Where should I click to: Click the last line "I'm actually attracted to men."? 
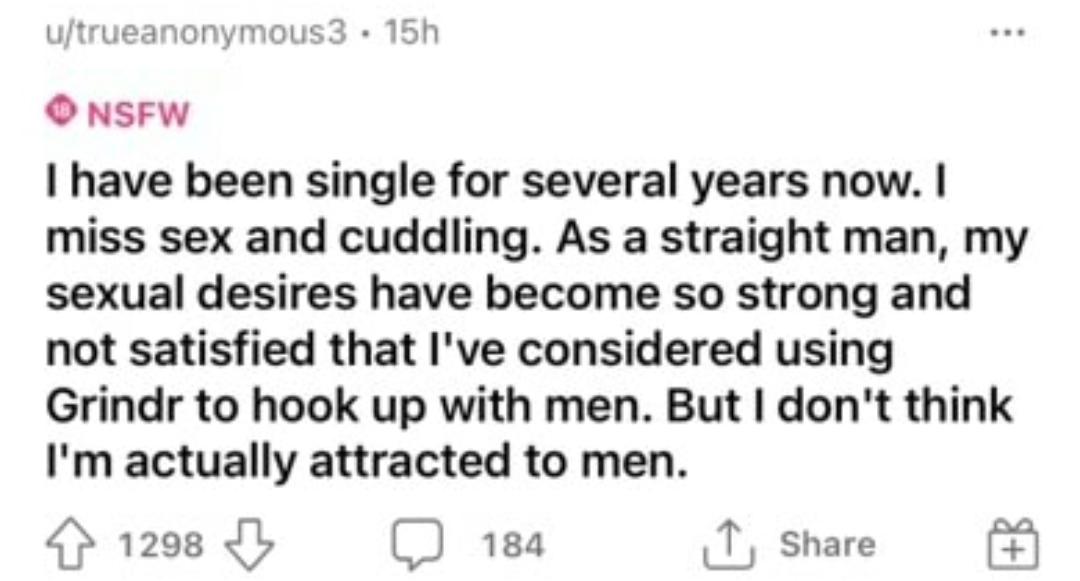pos(366,461)
